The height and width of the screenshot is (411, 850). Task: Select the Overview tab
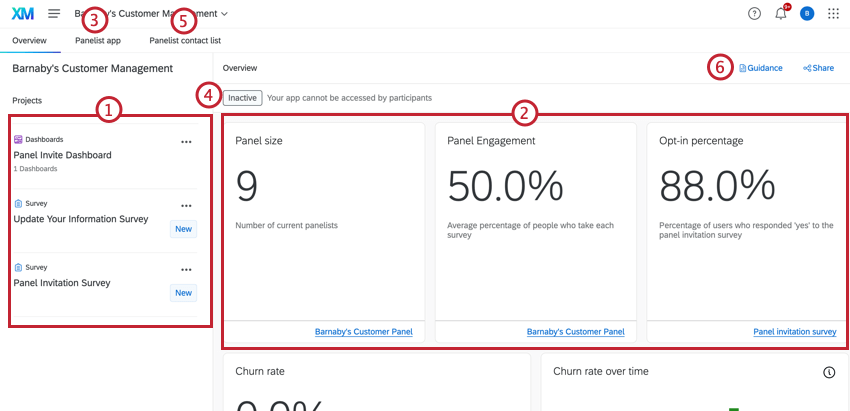tap(29, 41)
